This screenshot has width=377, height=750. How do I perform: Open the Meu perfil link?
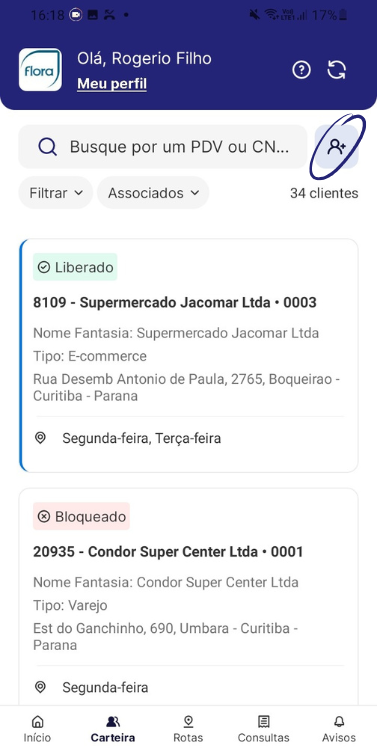click(x=112, y=84)
